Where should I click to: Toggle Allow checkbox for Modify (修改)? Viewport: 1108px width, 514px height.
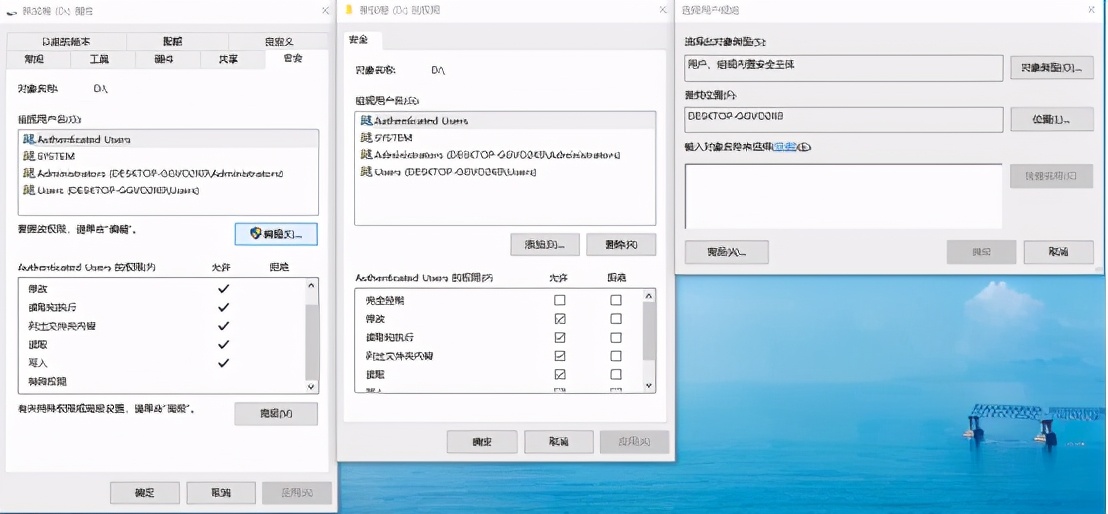point(560,319)
